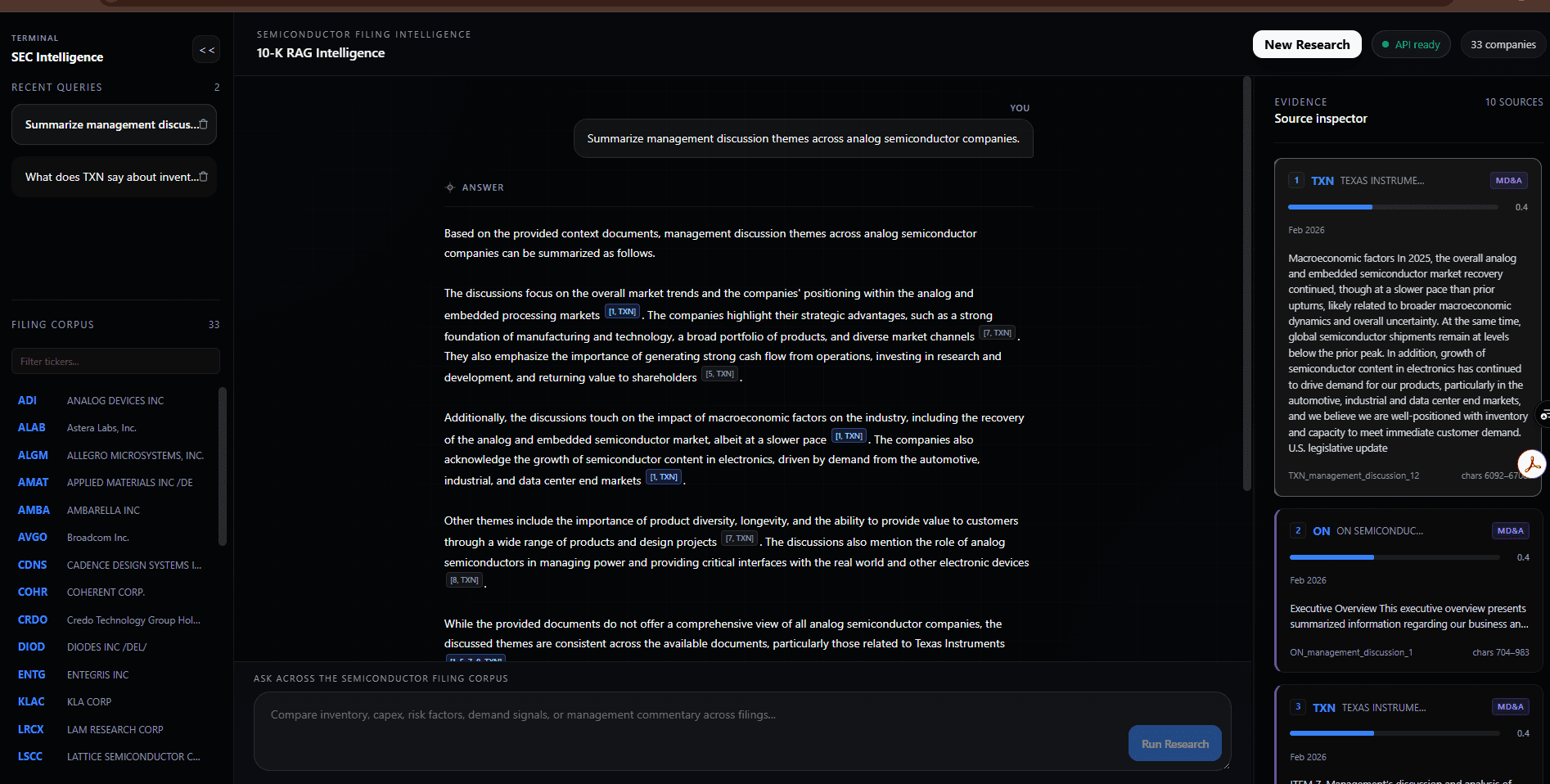Click the 33 companies pill
This screenshot has width=1550, height=784.
coord(1503,44)
